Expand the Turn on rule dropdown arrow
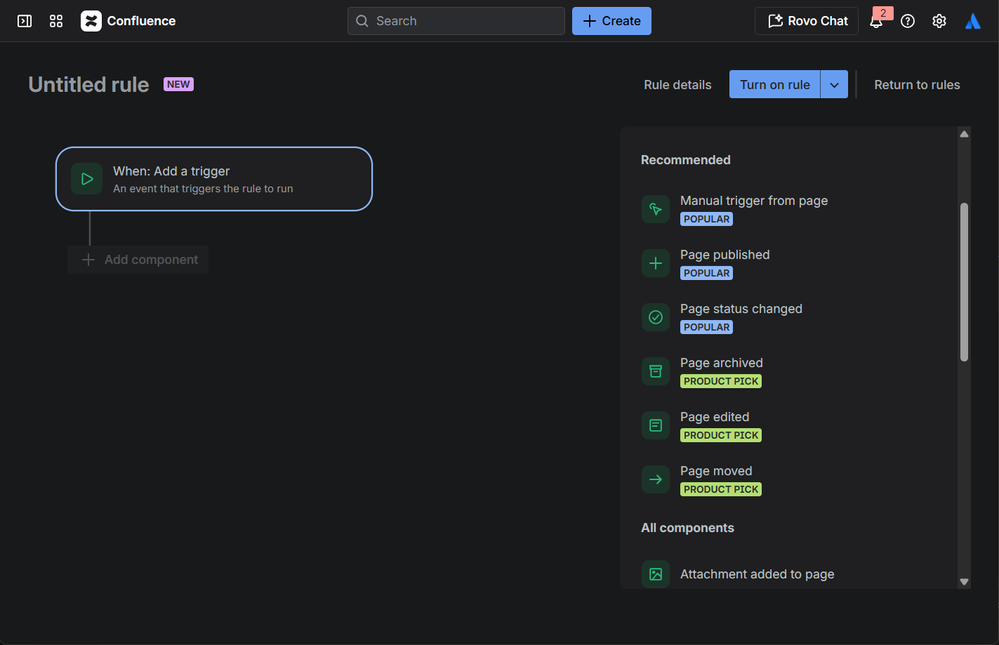 pyautogui.click(x=835, y=85)
